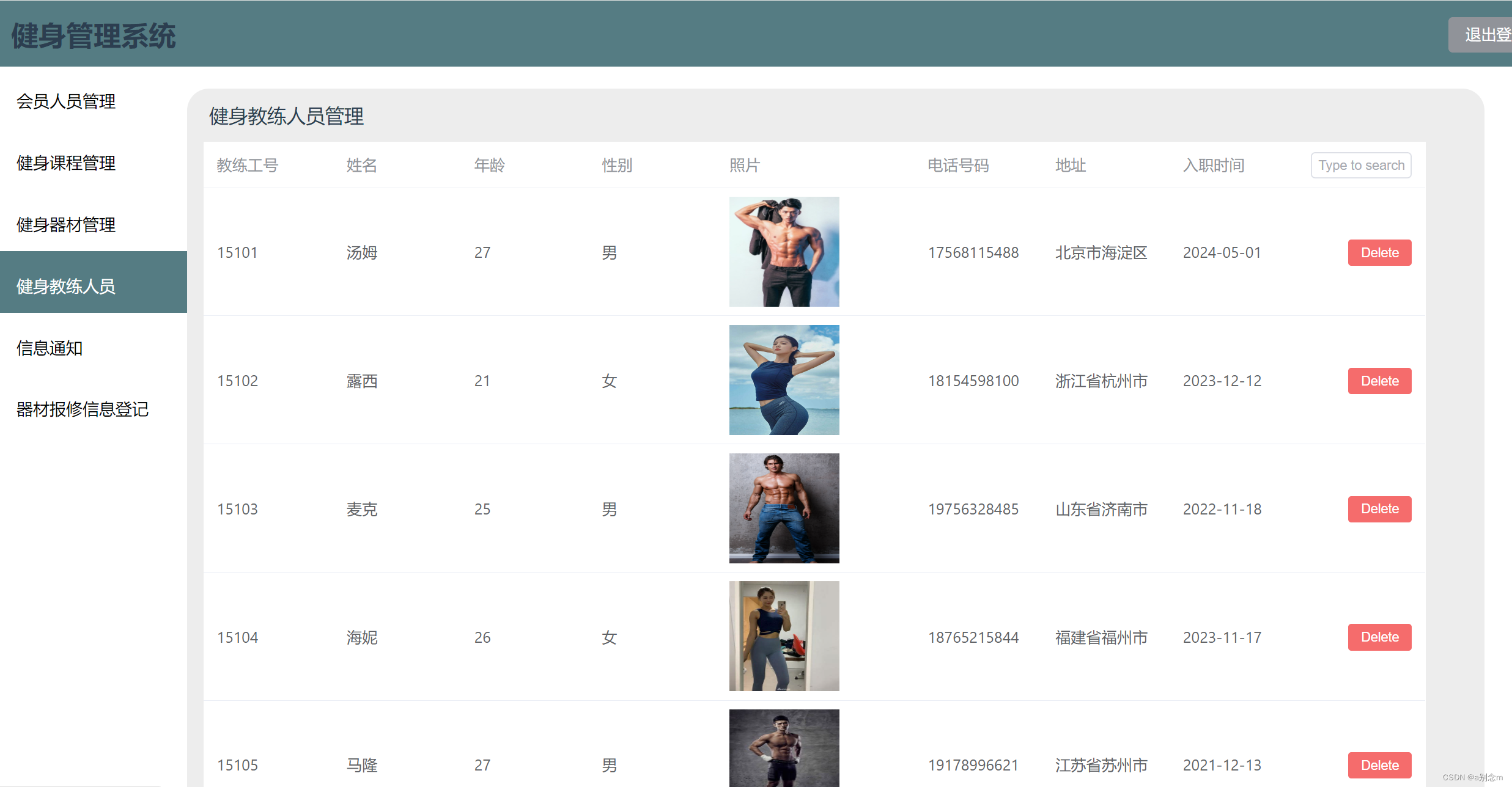Click the Type to search field

coord(1360,166)
